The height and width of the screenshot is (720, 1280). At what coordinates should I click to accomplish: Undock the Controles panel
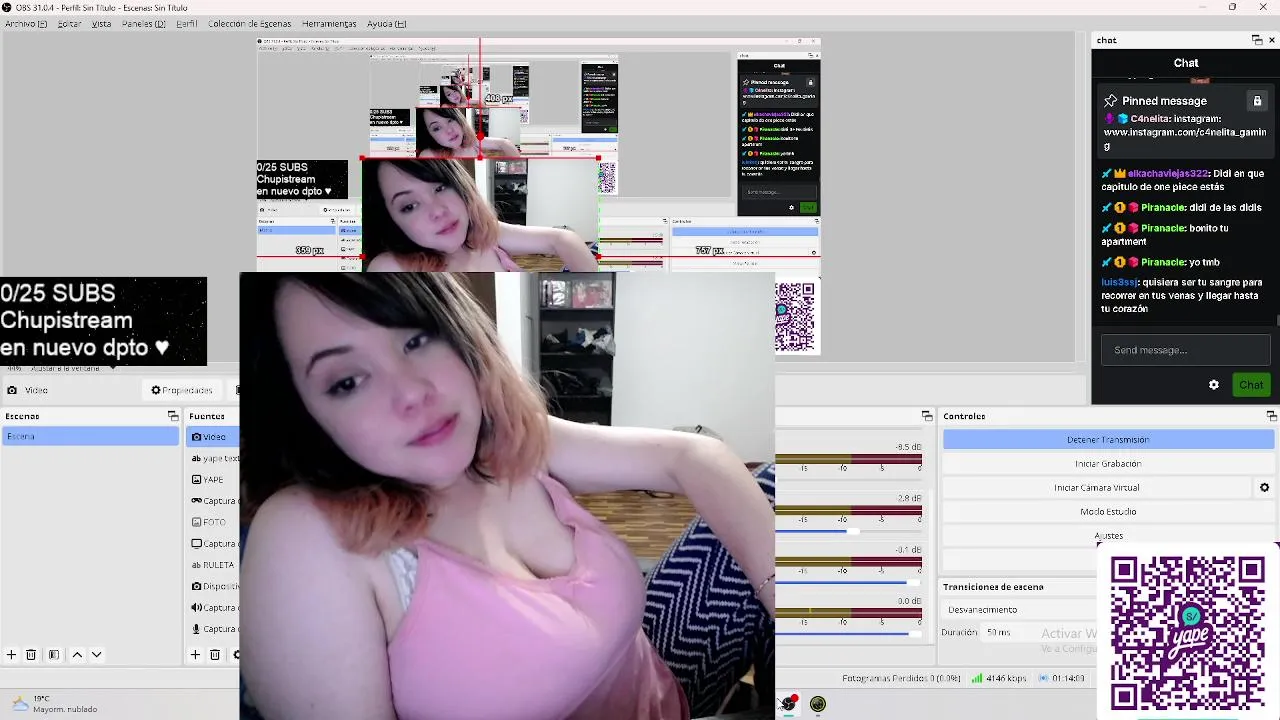1271,416
